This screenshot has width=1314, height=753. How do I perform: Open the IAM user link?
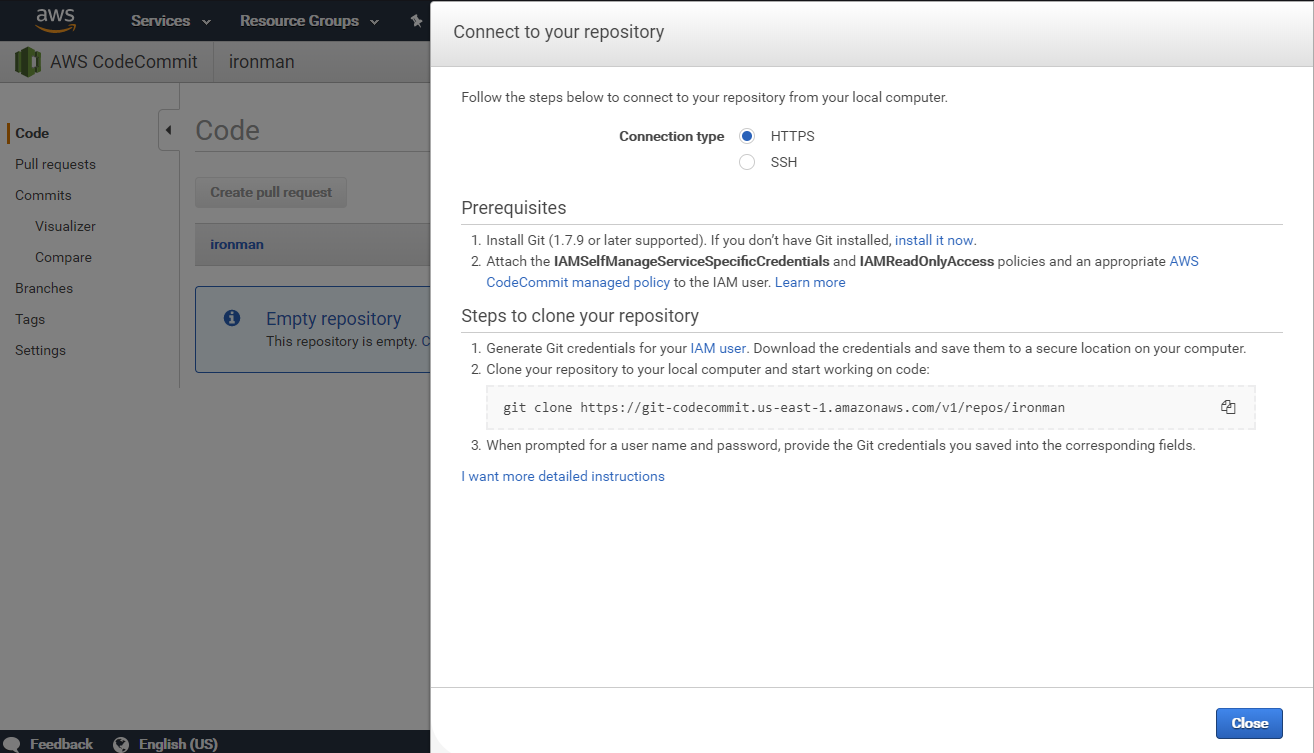(x=718, y=348)
